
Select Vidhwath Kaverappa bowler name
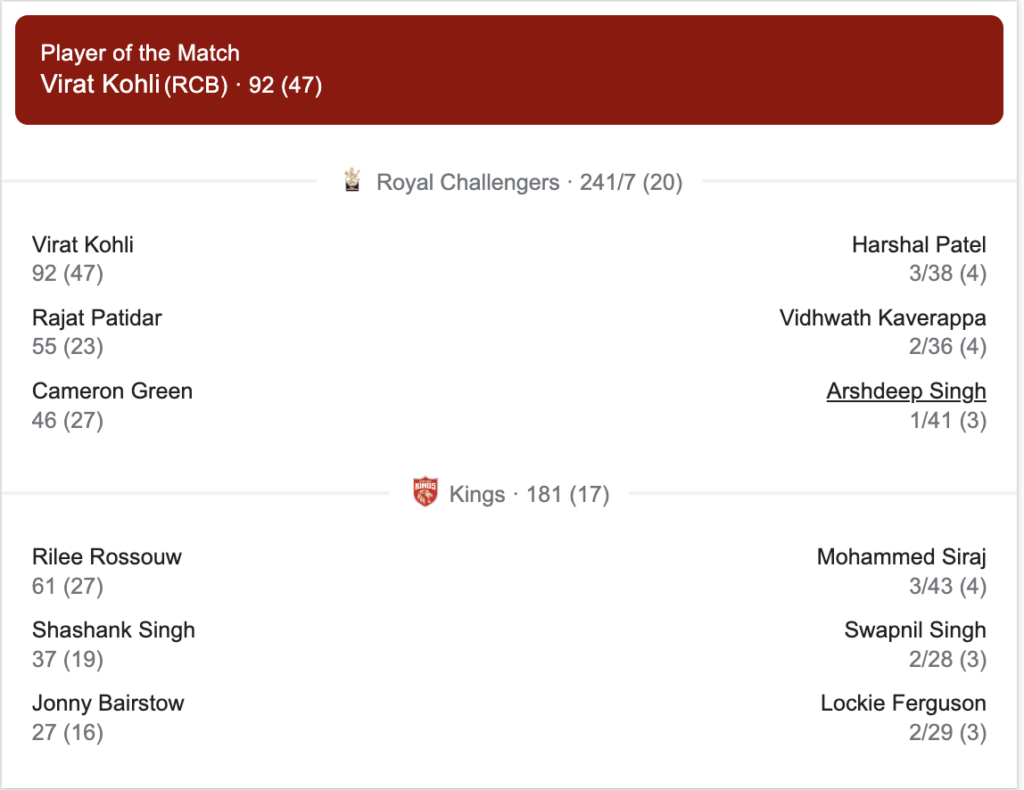883,318
